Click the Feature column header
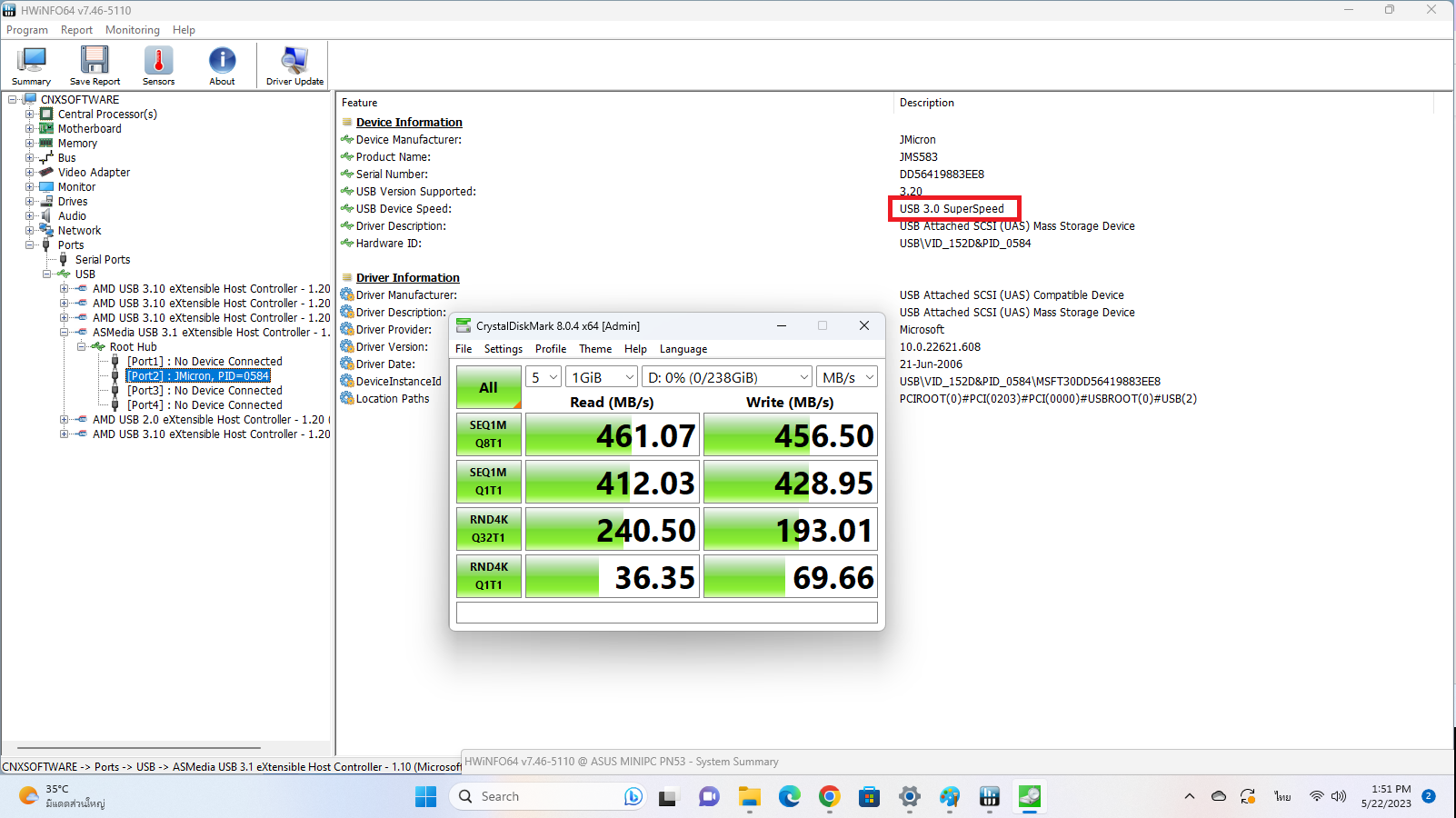The image size is (1456, 818). click(x=360, y=103)
